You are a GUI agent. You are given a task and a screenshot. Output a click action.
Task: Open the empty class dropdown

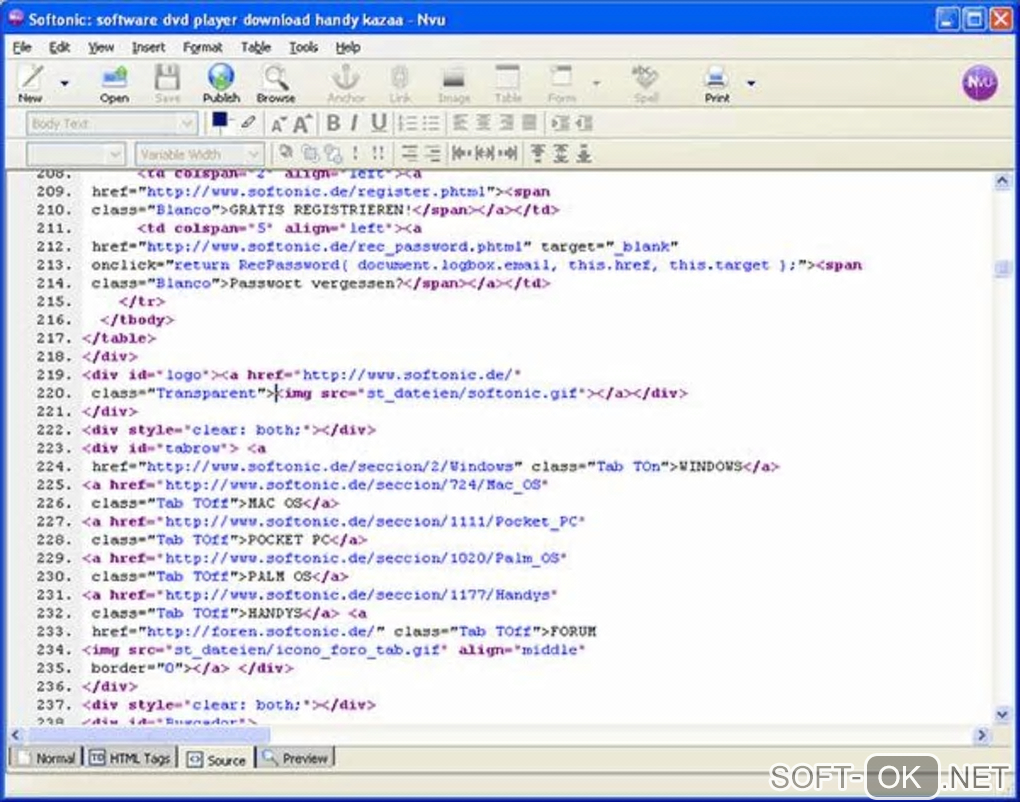75,154
